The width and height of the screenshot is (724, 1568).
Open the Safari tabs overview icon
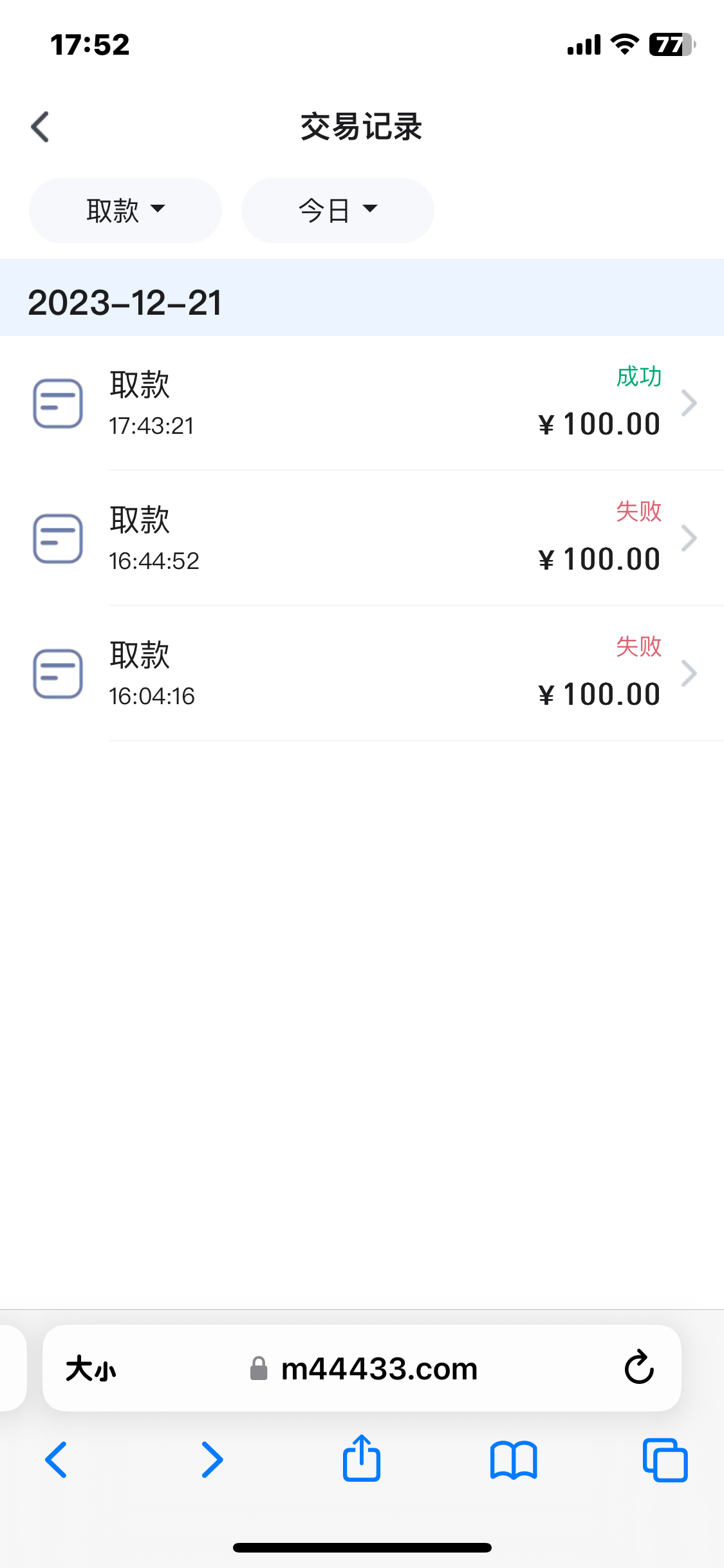coord(665,1459)
